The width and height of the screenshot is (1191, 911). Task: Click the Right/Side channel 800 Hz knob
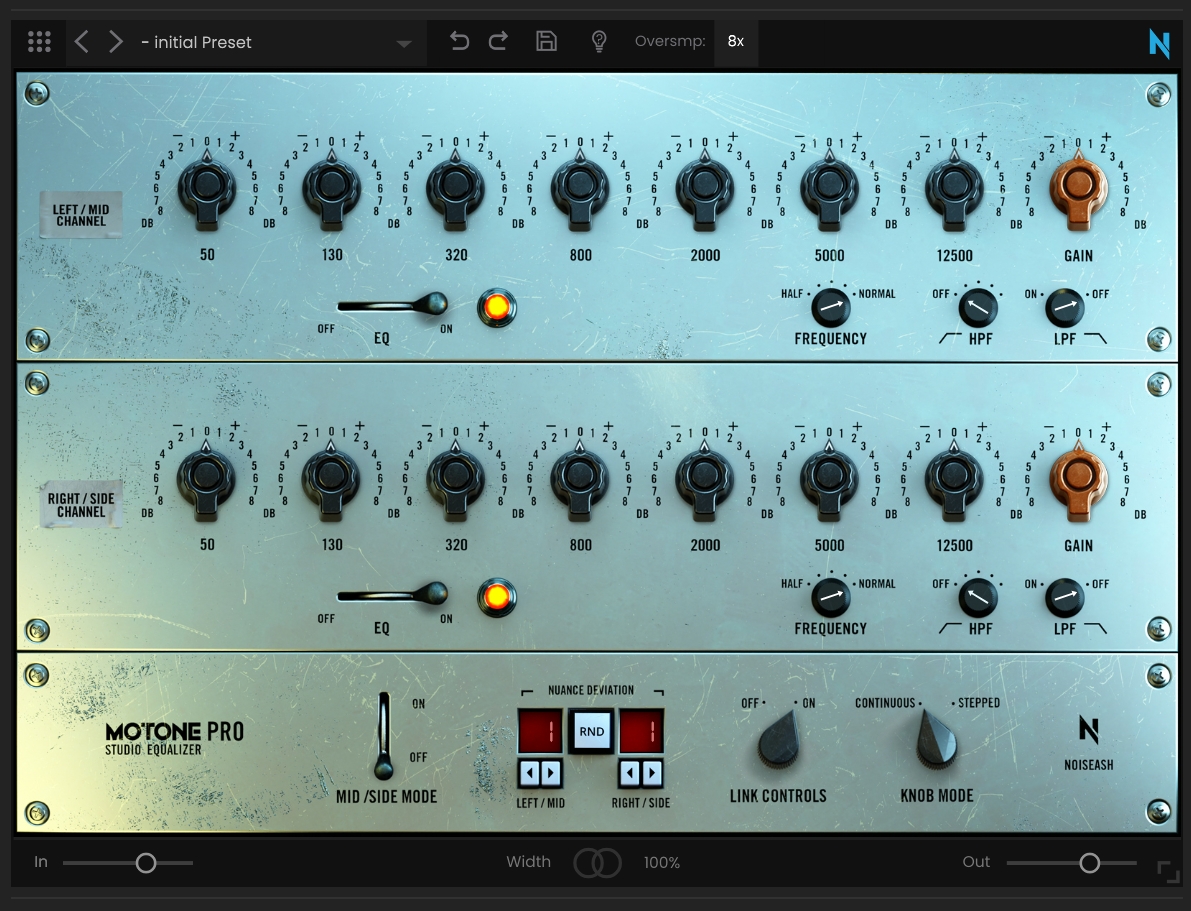pyautogui.click(x=580, y=479)
